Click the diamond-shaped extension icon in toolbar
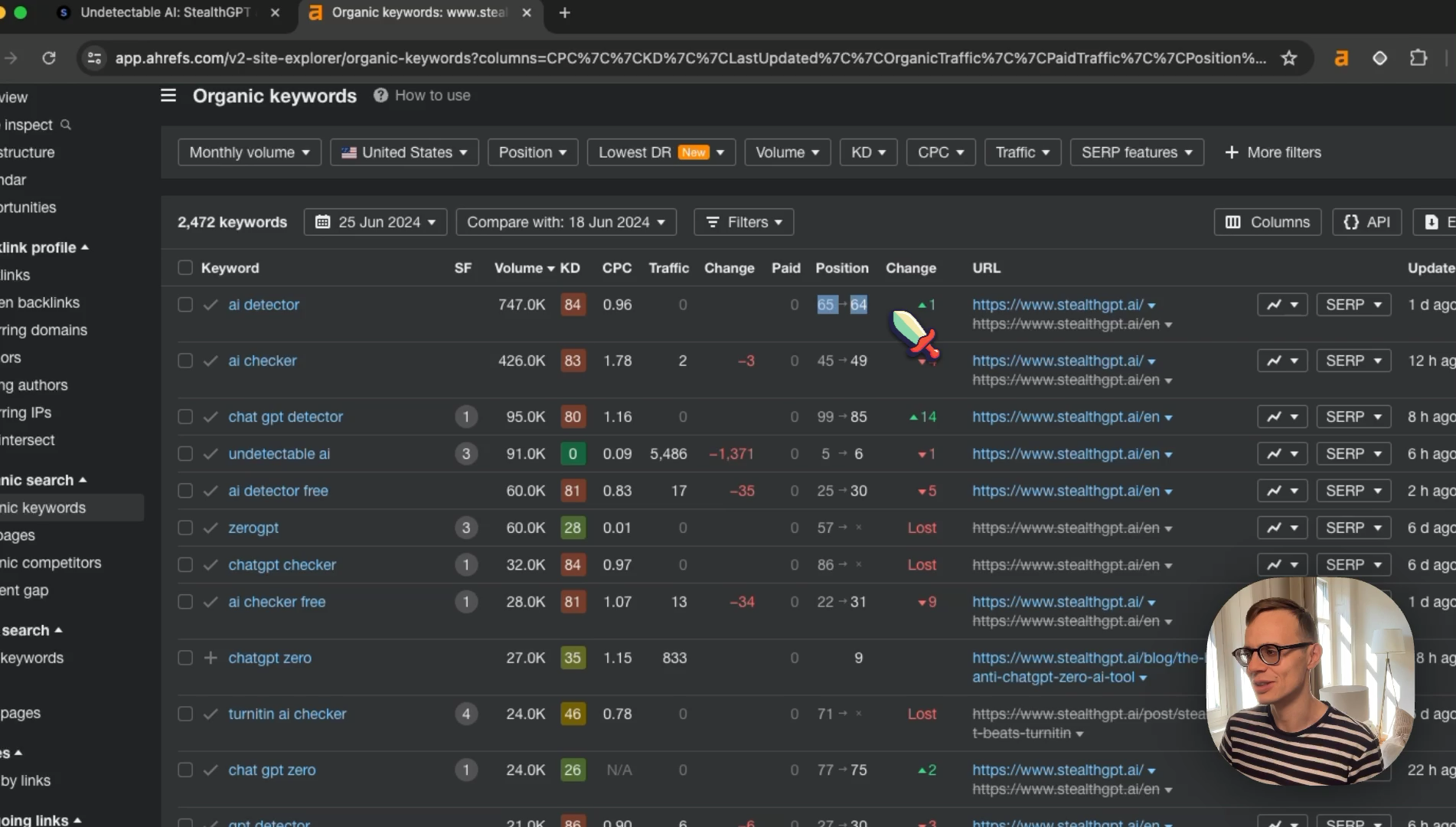The image size is (1456, 827). coord(1379,58)
